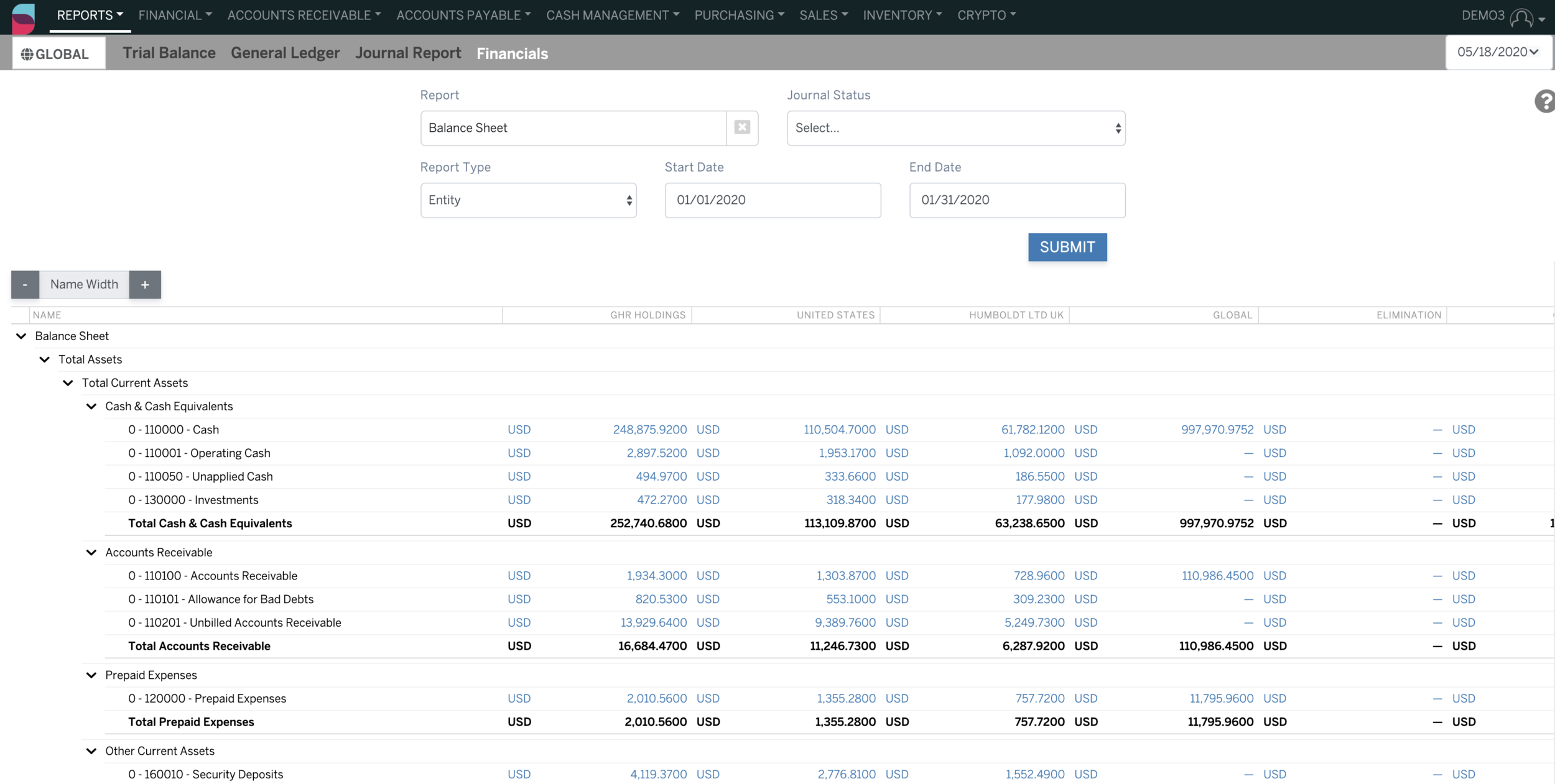The image size is (1555, 784).
Task: Open the FINANCIAL menu
Action: (x=175, y=15)
